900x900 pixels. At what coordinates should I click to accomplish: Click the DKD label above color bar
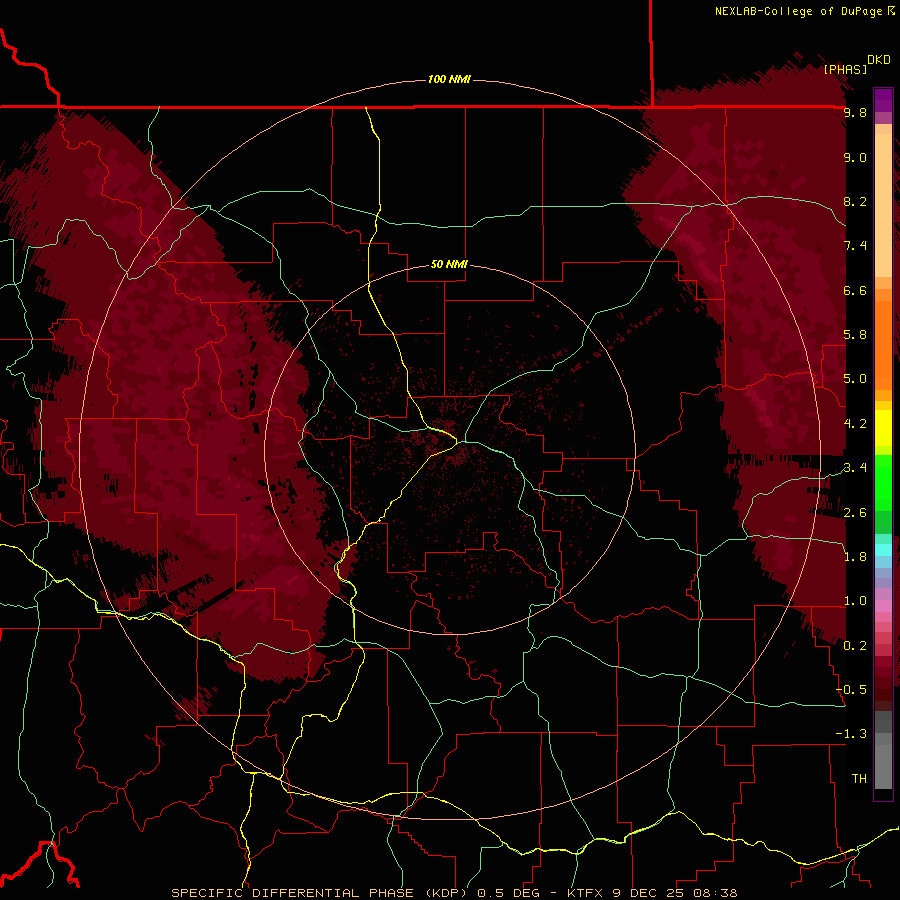pyautogui.click(x=879, y=60)
